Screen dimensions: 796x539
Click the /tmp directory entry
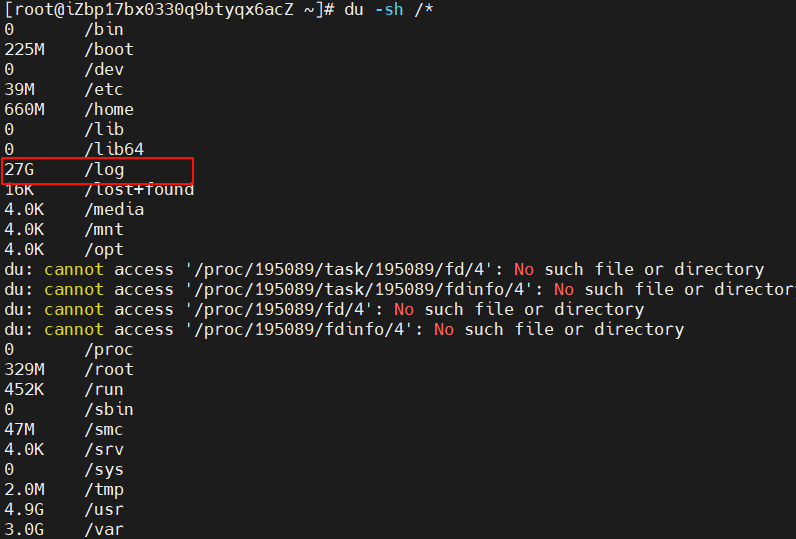click(104, 490)
